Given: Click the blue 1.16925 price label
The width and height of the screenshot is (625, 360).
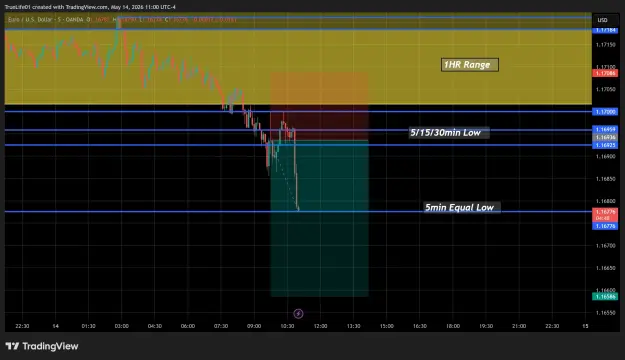Looking at the screenshot, I should tap(605, 145).
